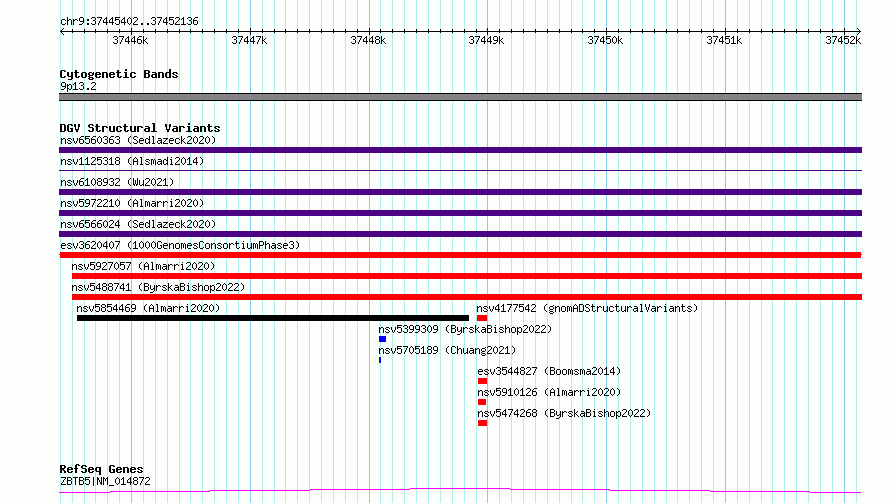Click the 37450k ruler mark
890x503 pixels.
pos(605,40)
